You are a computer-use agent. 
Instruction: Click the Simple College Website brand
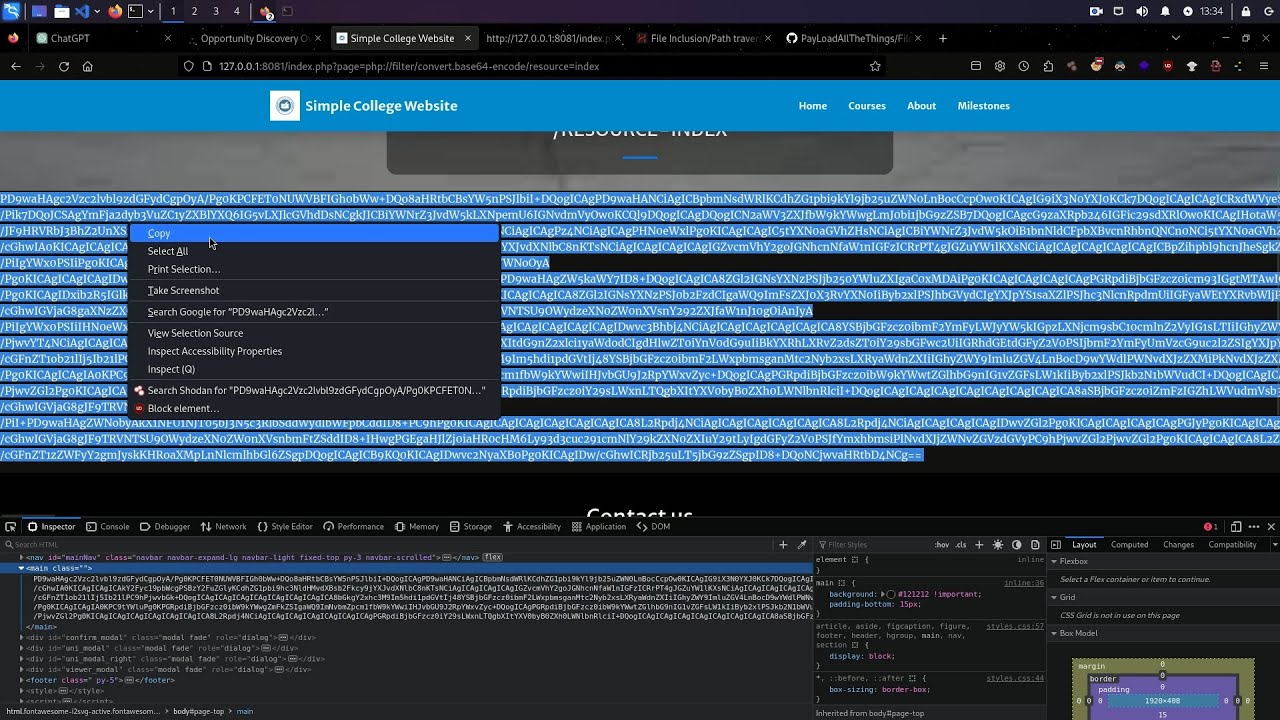(364, 106)
